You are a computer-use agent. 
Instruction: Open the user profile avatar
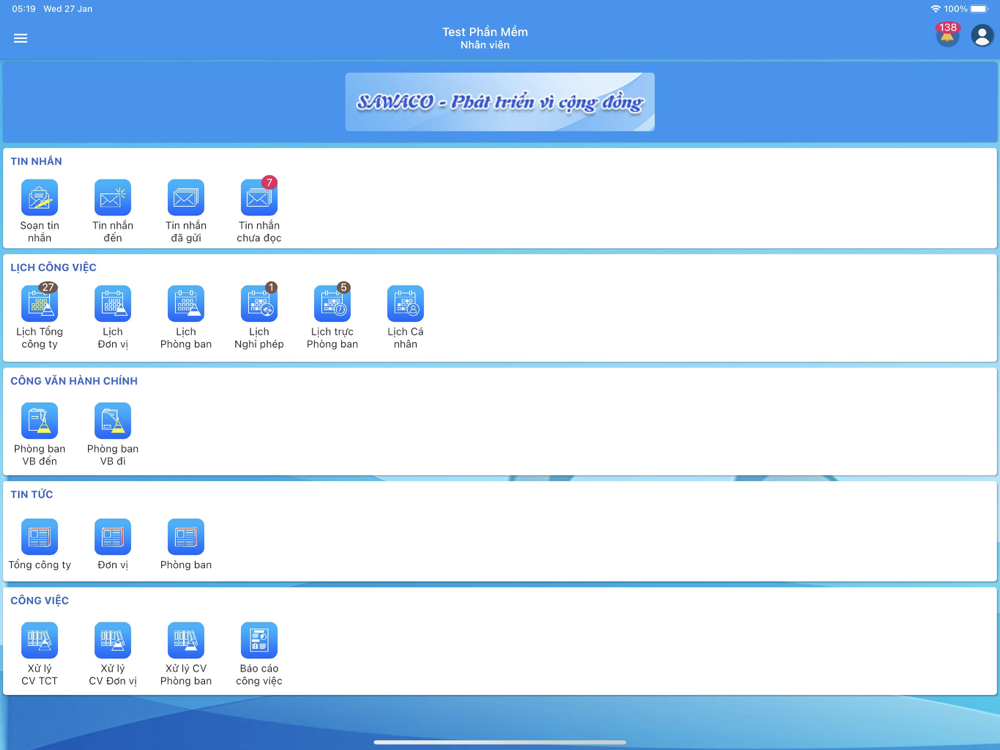click(982, 36)
